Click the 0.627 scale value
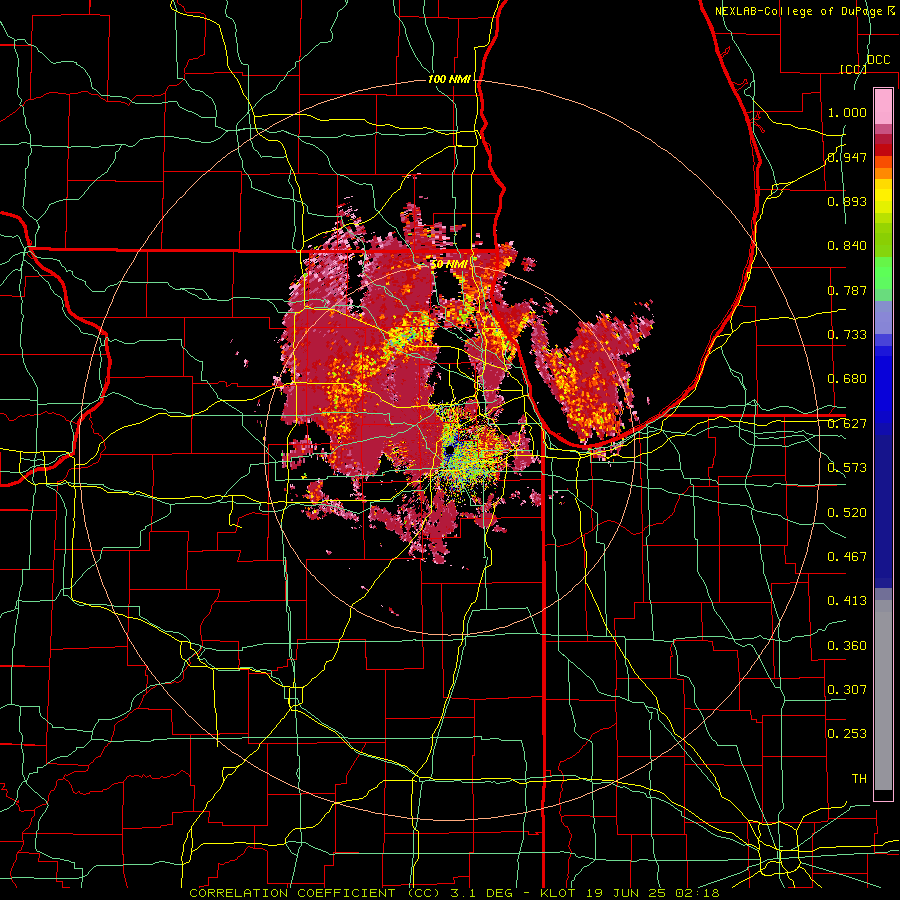The image size is (900, 900). point(847,424)
